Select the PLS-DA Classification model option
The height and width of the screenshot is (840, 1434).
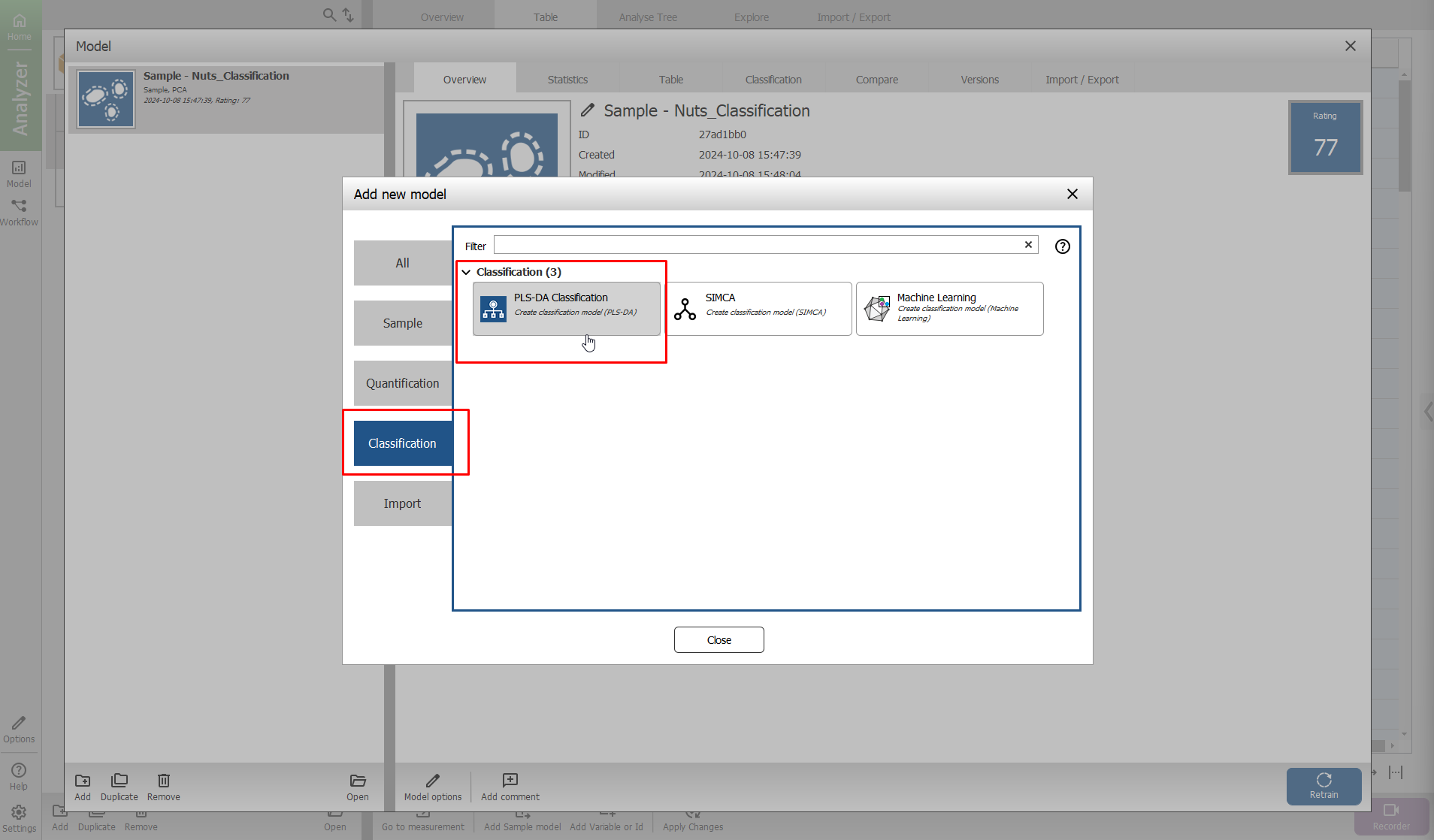point(566,308)
